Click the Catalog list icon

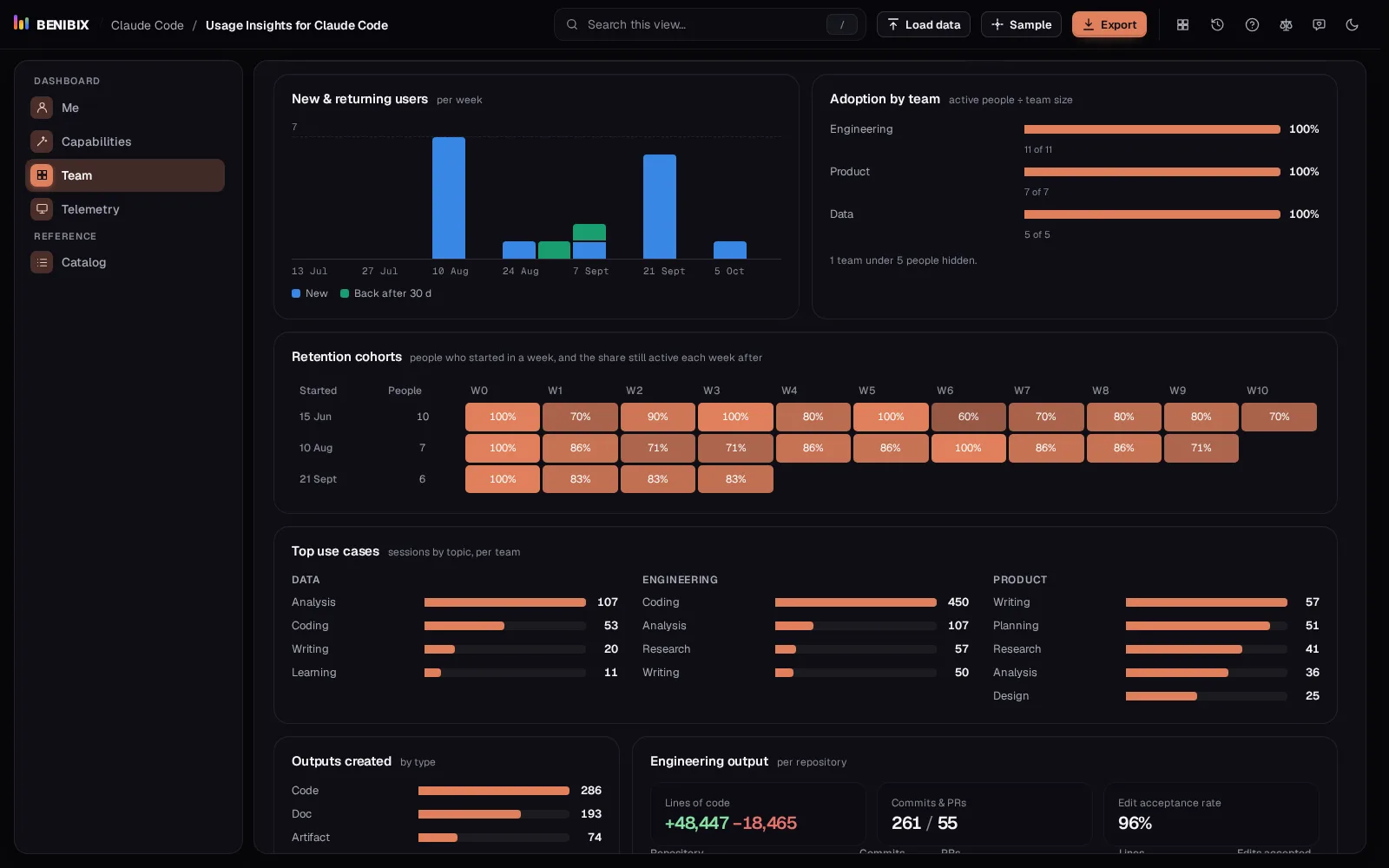42,262
